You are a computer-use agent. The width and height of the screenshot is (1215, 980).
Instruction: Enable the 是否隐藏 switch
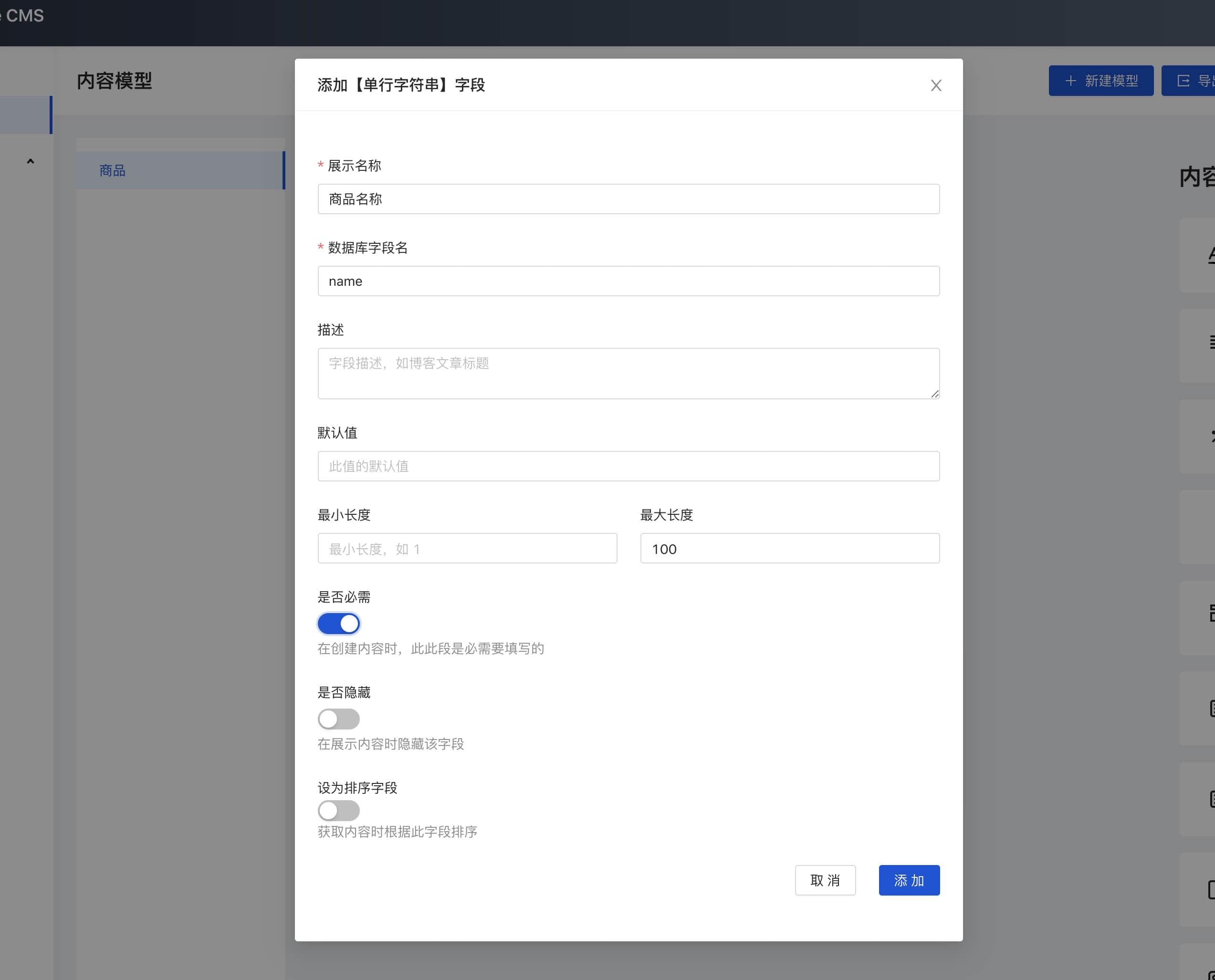pos(338,719)
